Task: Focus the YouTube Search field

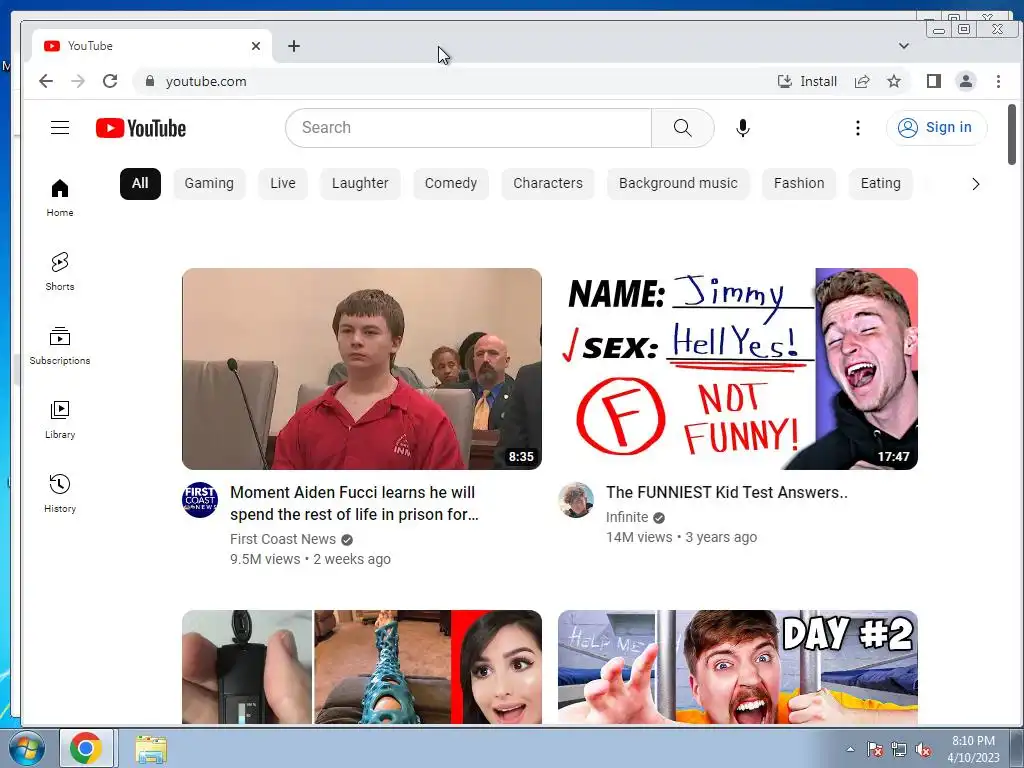Action: coord(468,128)
